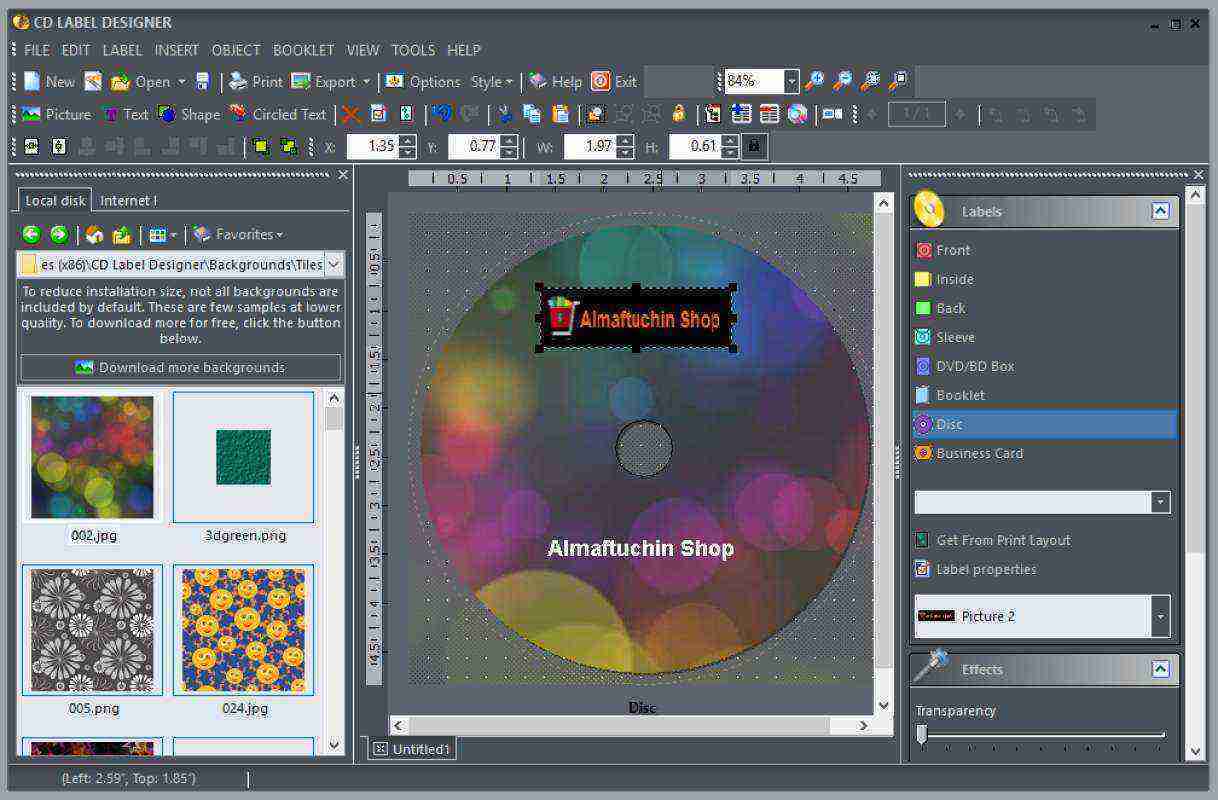Open the TOOLS menu
The height and width of the screenshot is (800, 1218).
[413, 50]
